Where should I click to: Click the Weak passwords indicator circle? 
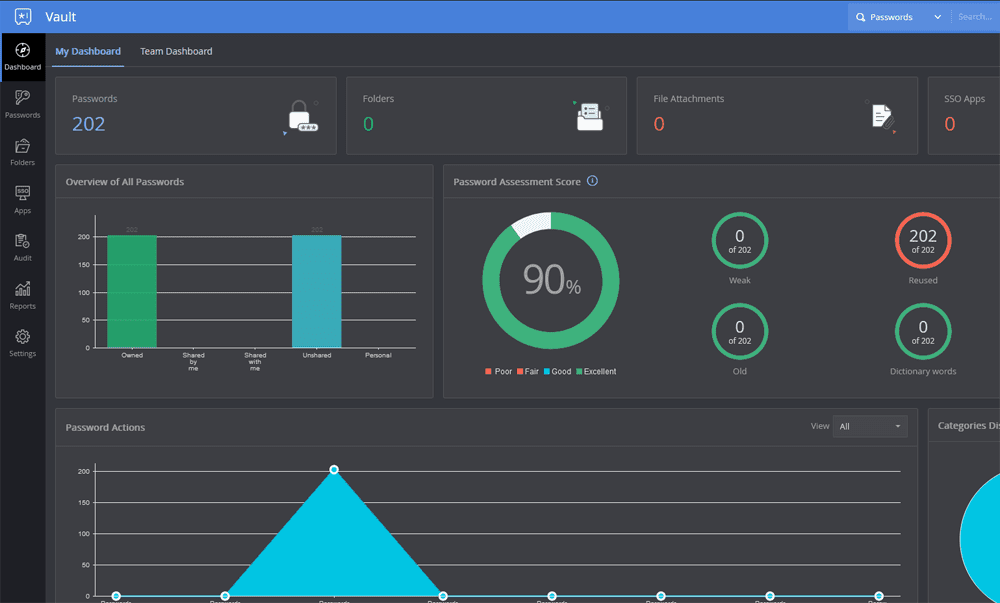click(739, 240)
